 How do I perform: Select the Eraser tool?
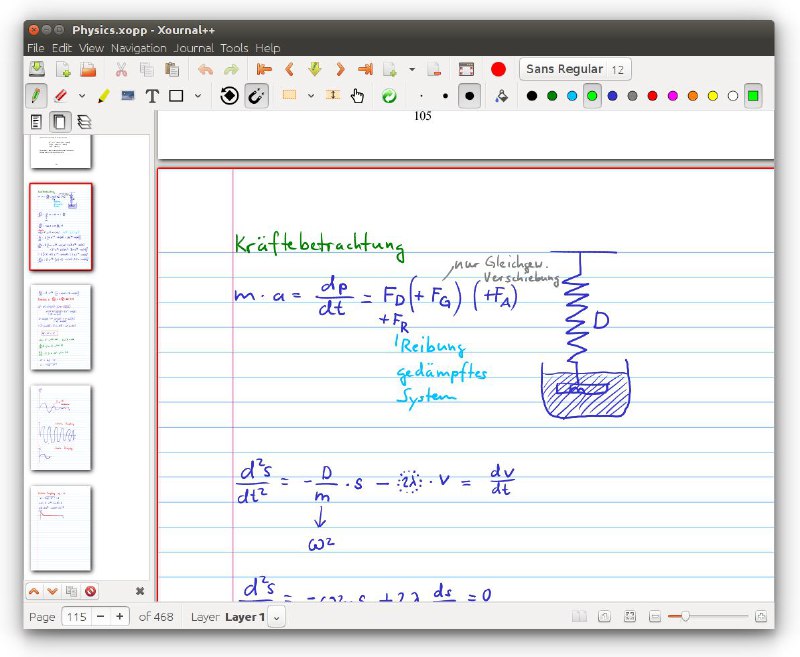[x=61, y=95]
